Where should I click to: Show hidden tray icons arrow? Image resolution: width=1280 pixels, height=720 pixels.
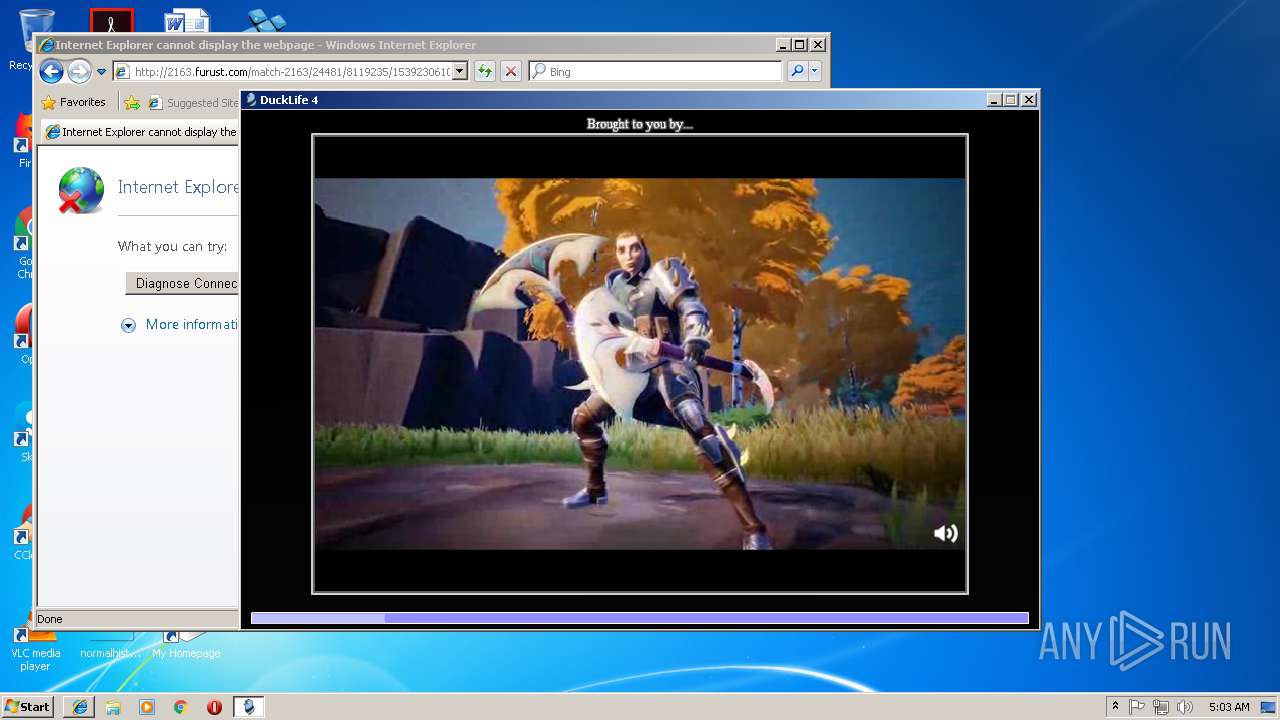click(x=1116, y=707)
